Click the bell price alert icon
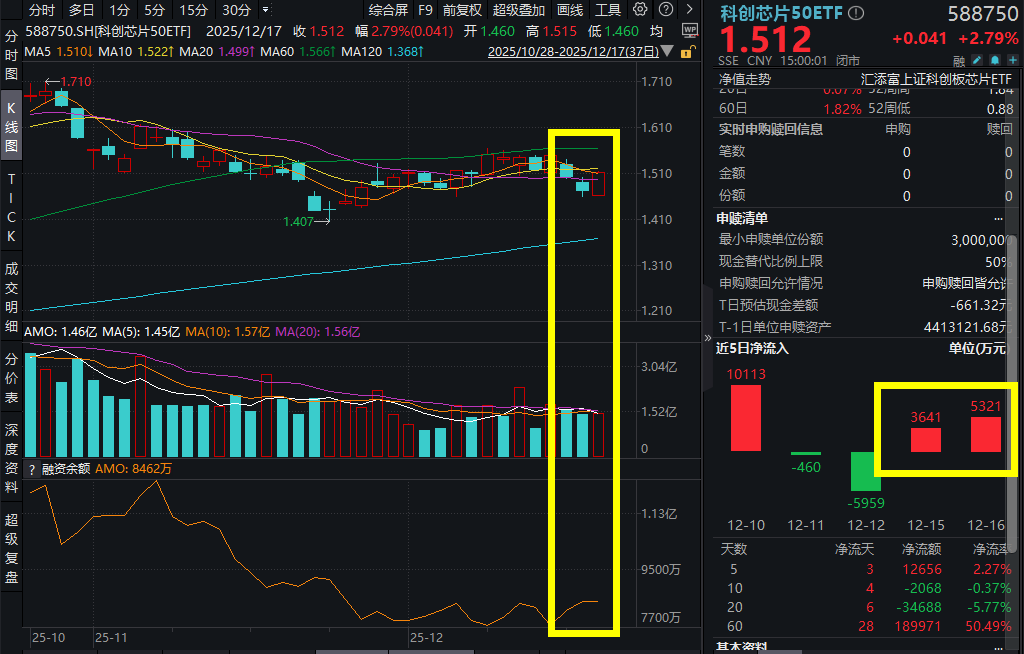This screenshot has width=1024, height=654. (993, 61)
